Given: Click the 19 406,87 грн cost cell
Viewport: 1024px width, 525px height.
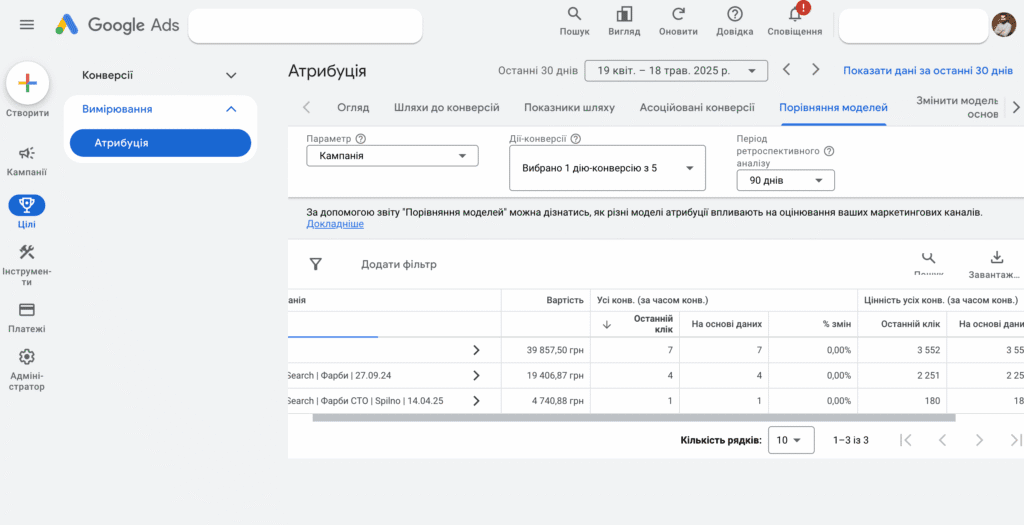Looking at the screenshot, I should [x=554, y=375].
